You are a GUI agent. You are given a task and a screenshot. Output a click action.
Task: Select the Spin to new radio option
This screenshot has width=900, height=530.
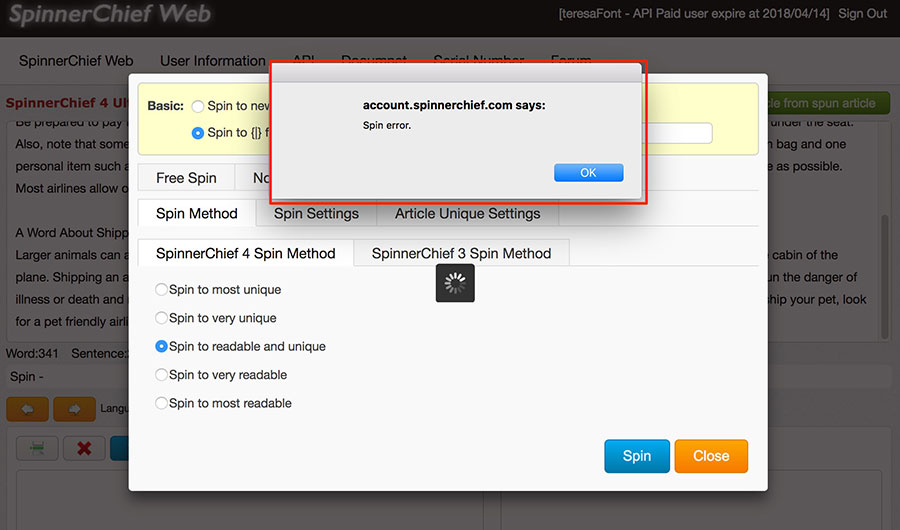tap(198, 106)
